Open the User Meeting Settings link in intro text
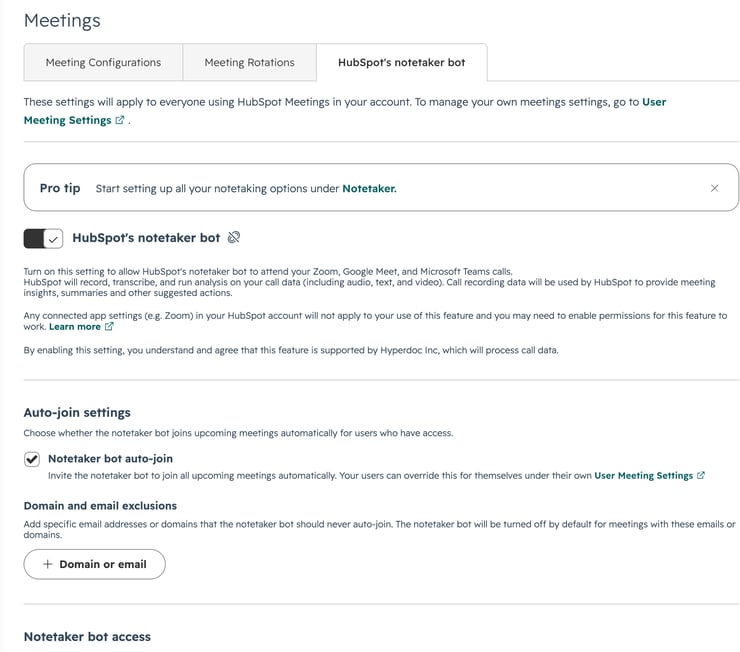The height and width of the screenshot is (652, 740). pyautogui.click(x=67, y=120)
